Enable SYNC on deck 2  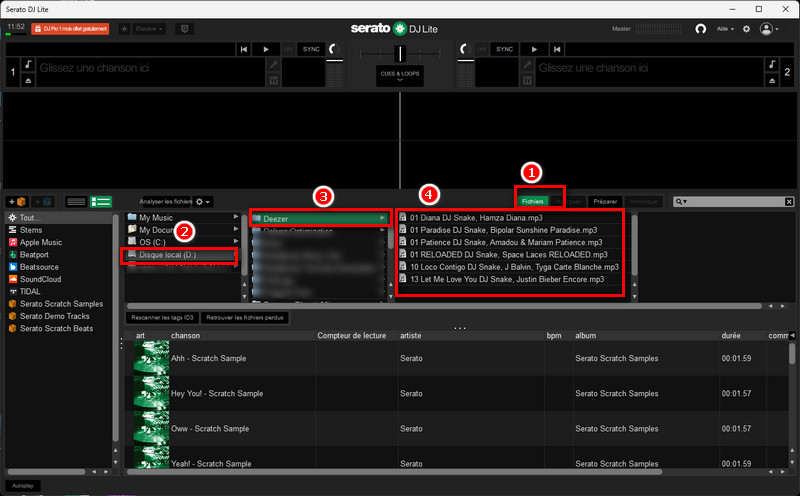point(504,49)
